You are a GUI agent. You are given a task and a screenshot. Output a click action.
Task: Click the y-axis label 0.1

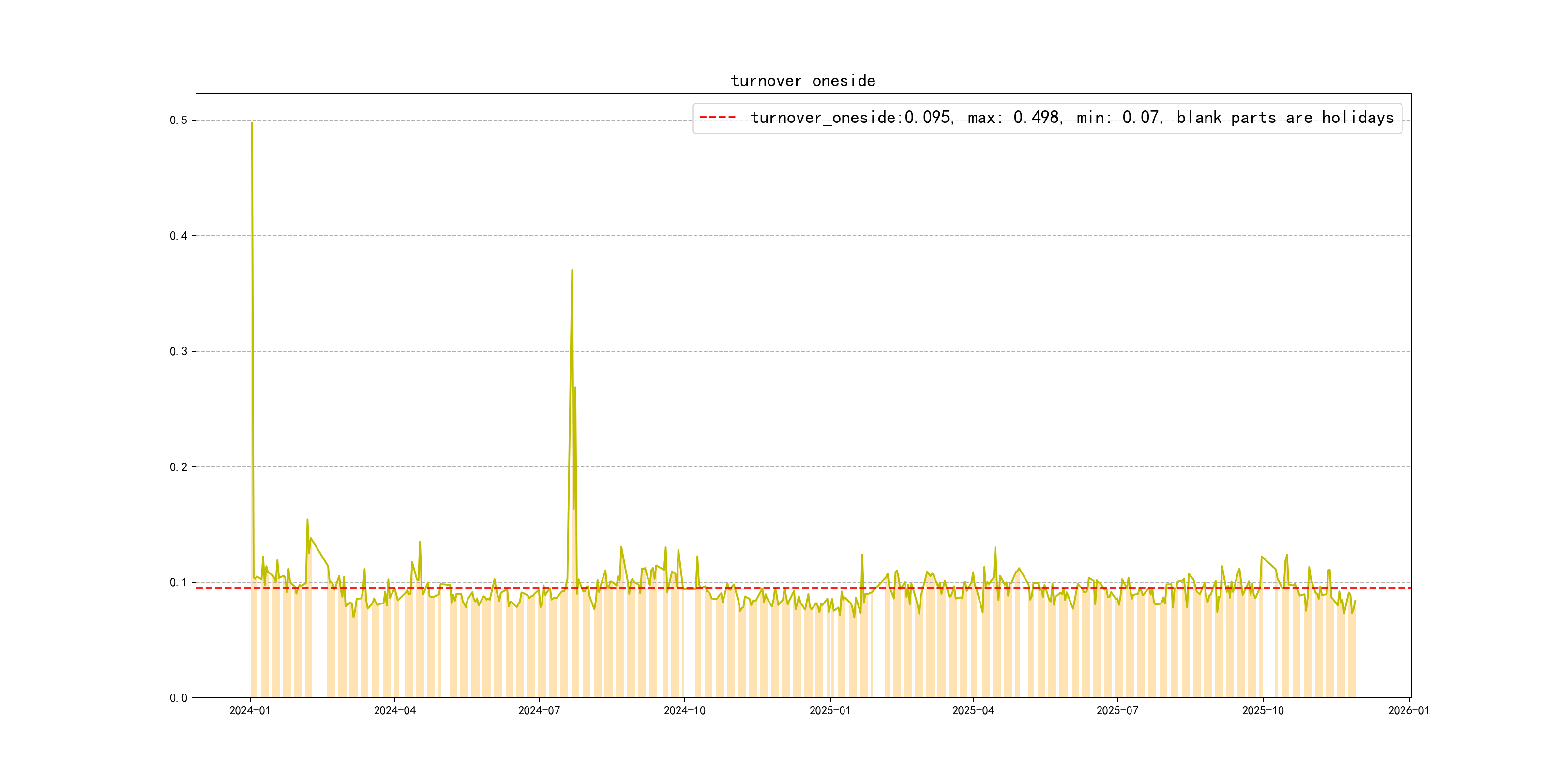179,583
